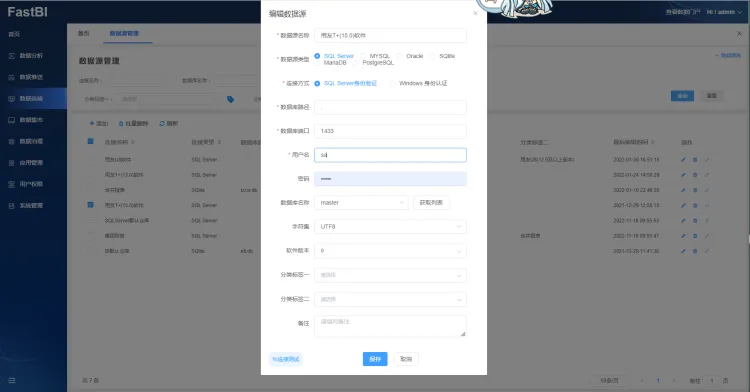Click the blue 保存 button

pos(375,359)
